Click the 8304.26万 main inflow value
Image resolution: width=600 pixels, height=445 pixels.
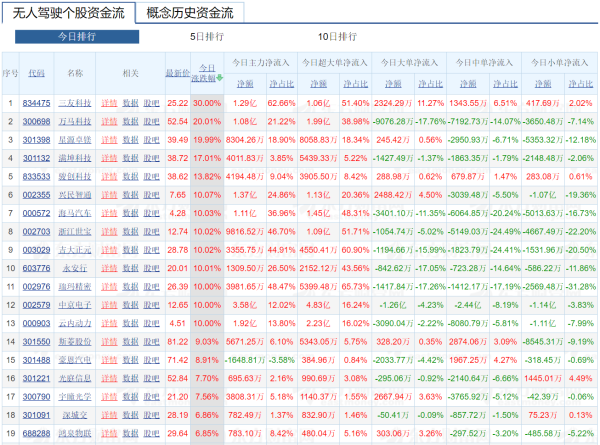(245, 140)
